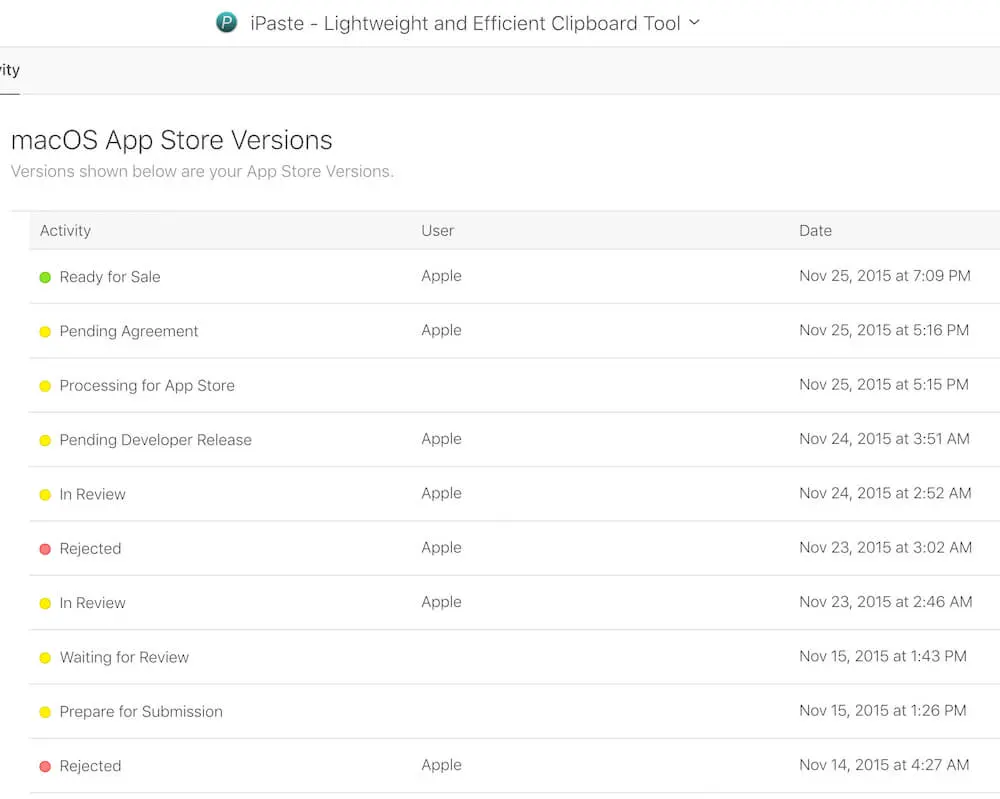The height and width of the screenshot is (799, 1000).
Task: Click date Nov 14, 2015 at 4:27 AM
Action: pyautogui.click(x=884, y=765)
